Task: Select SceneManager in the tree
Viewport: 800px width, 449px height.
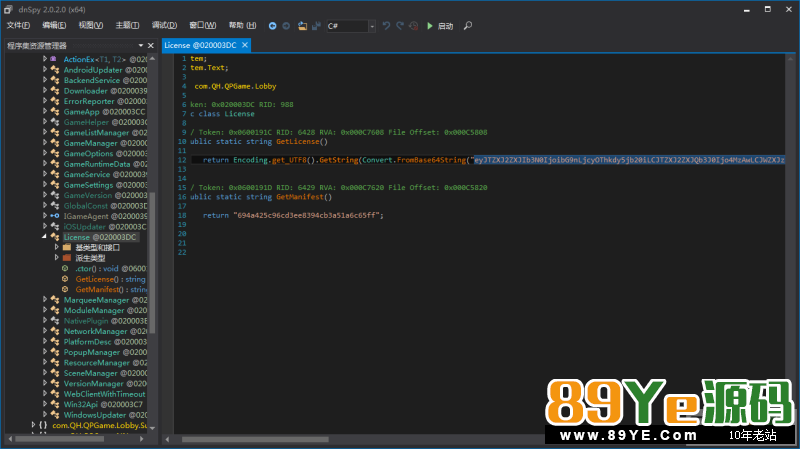Action: (105, 373)
